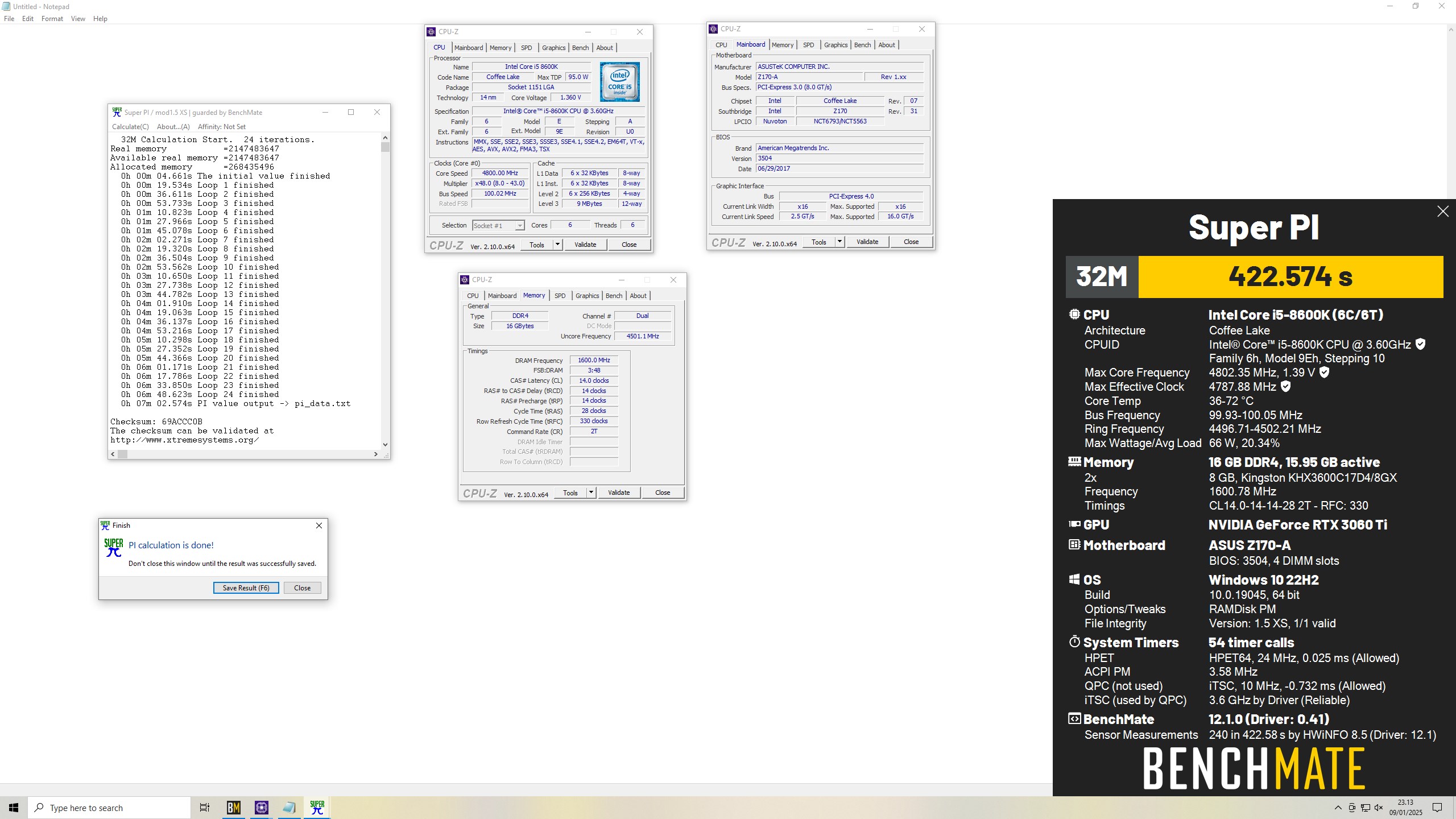1456x819 pixels.
Task: Click Validate in CPU-Z CPU window
Action: [x=585, y=245]
